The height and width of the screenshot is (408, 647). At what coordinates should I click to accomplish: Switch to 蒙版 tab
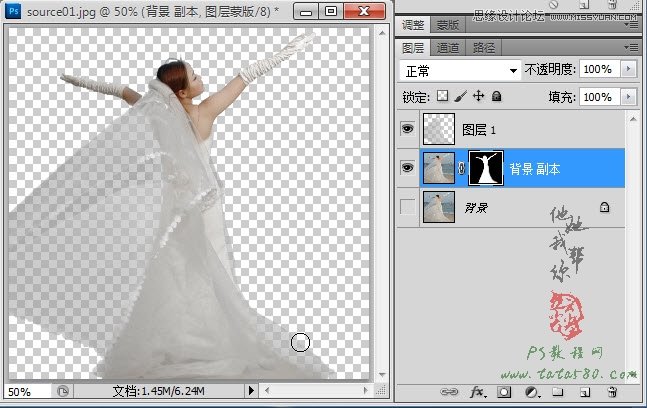coord(448,25)
